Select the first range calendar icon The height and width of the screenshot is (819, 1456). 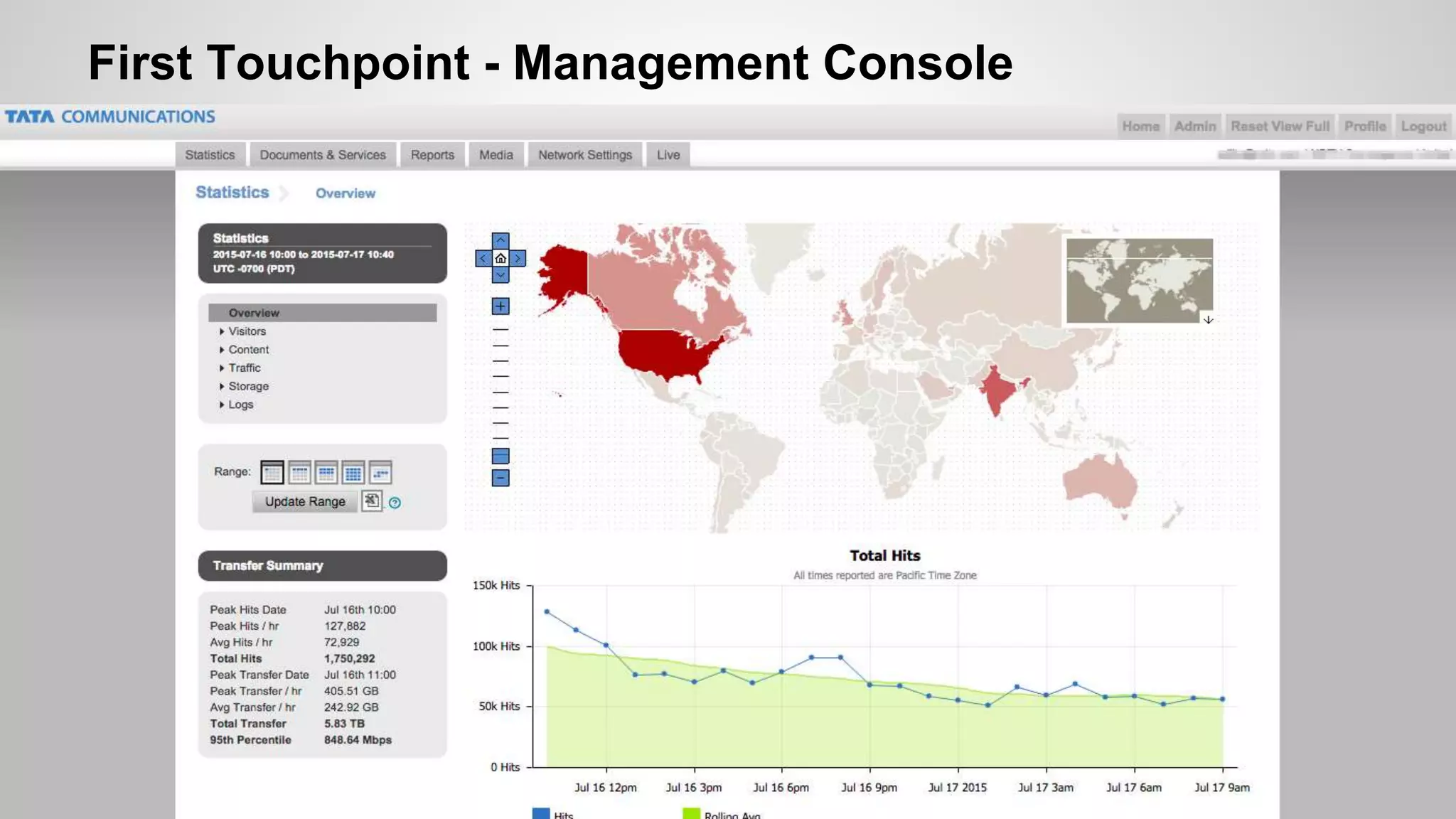pyautogui.click(x=272, y=472)
